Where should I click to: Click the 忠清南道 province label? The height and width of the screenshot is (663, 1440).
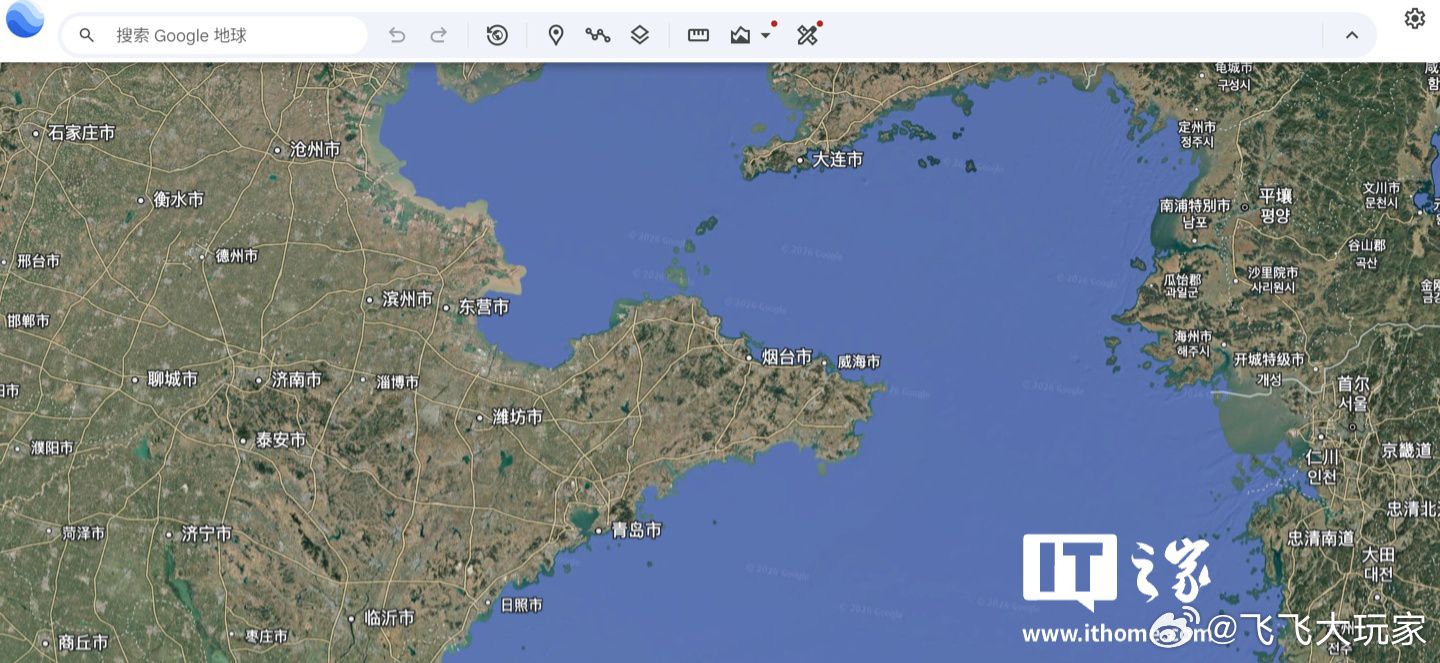click(1320, 538)
